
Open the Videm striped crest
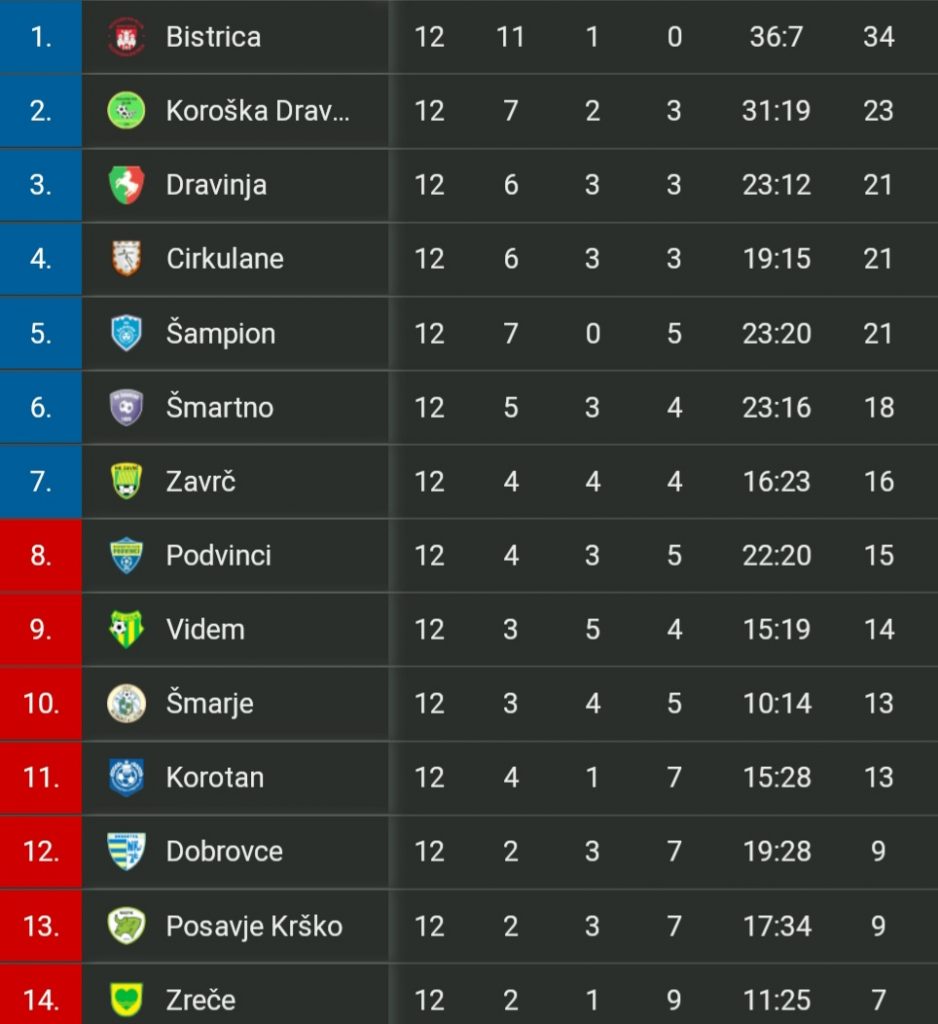(125, 629)
